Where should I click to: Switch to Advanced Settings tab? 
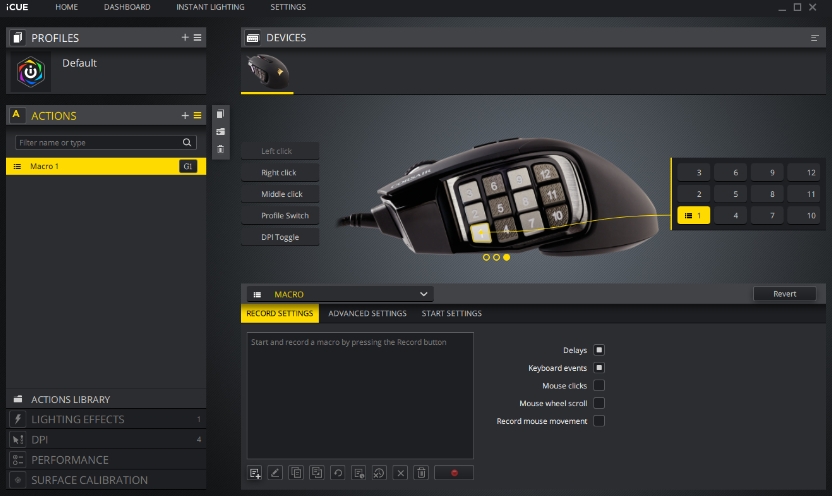pyautogui.click(x=367, y=314)
